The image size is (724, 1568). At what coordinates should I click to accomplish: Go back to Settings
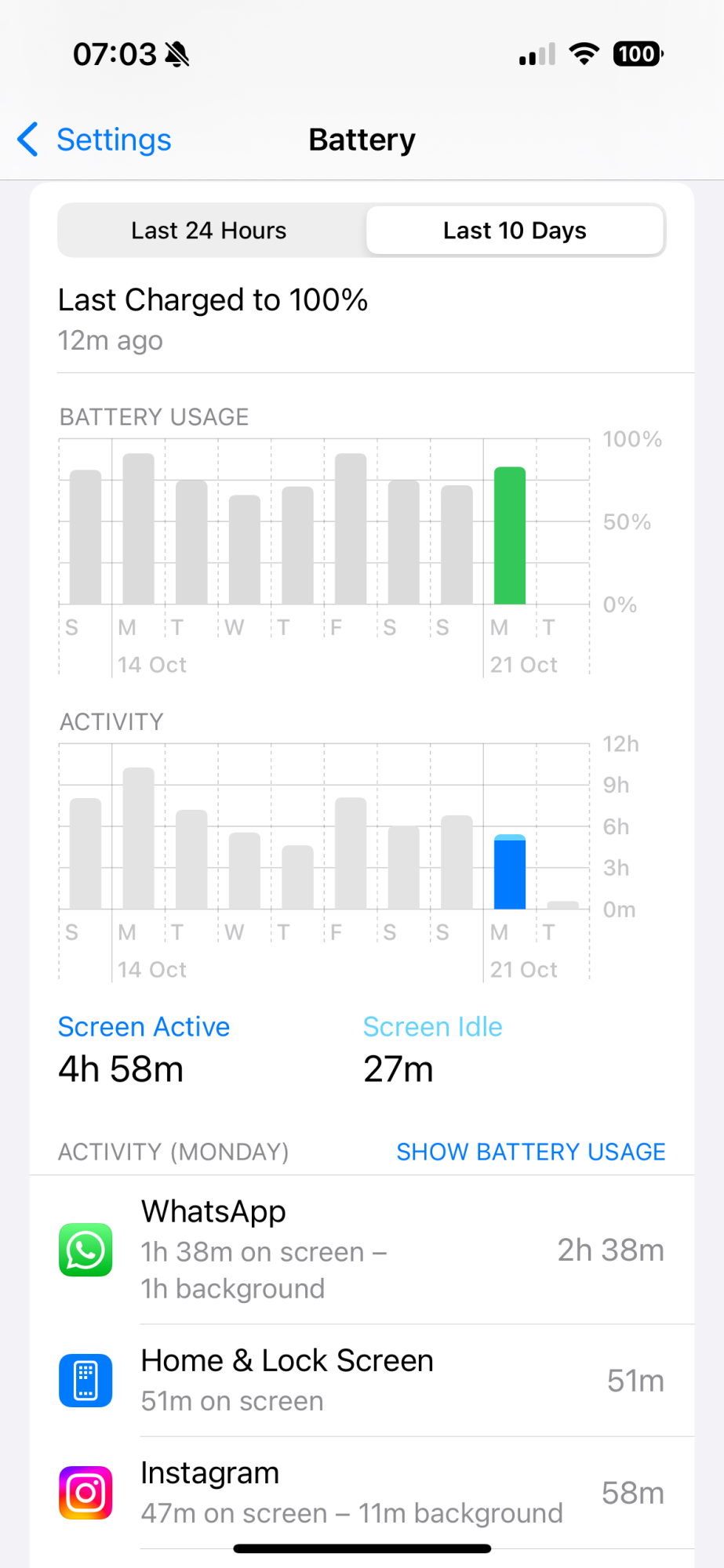pos(114,140)
